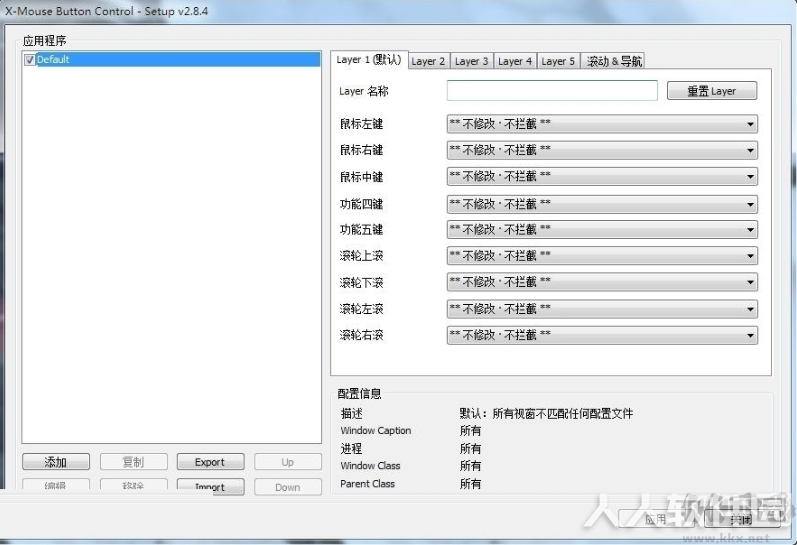Click the Window Class label
This screenshot has width=797, height=545.
click(370, 466)
